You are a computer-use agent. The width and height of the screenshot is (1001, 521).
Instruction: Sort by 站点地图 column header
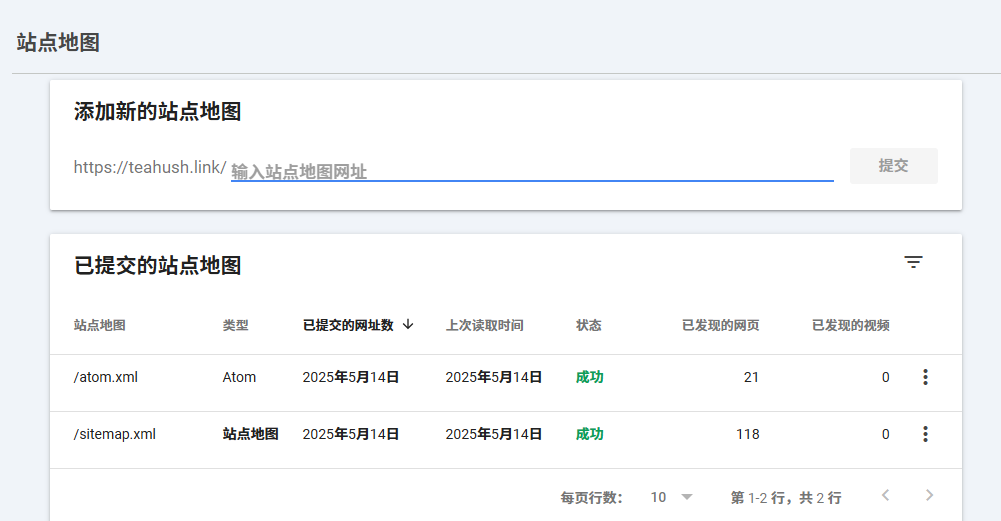tap(100, 325)
